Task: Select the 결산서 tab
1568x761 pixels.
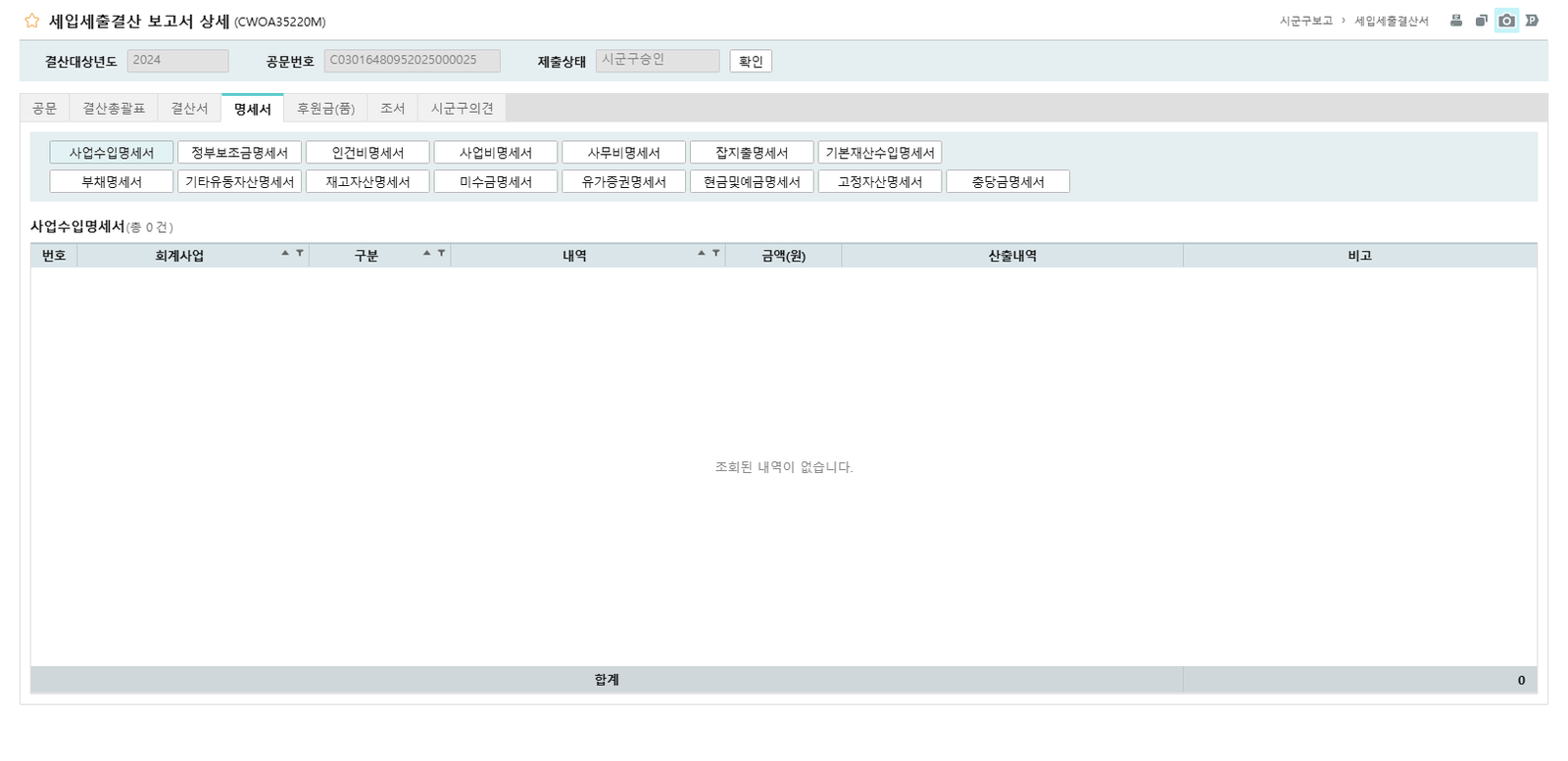Action: click(x=189, y=109)
